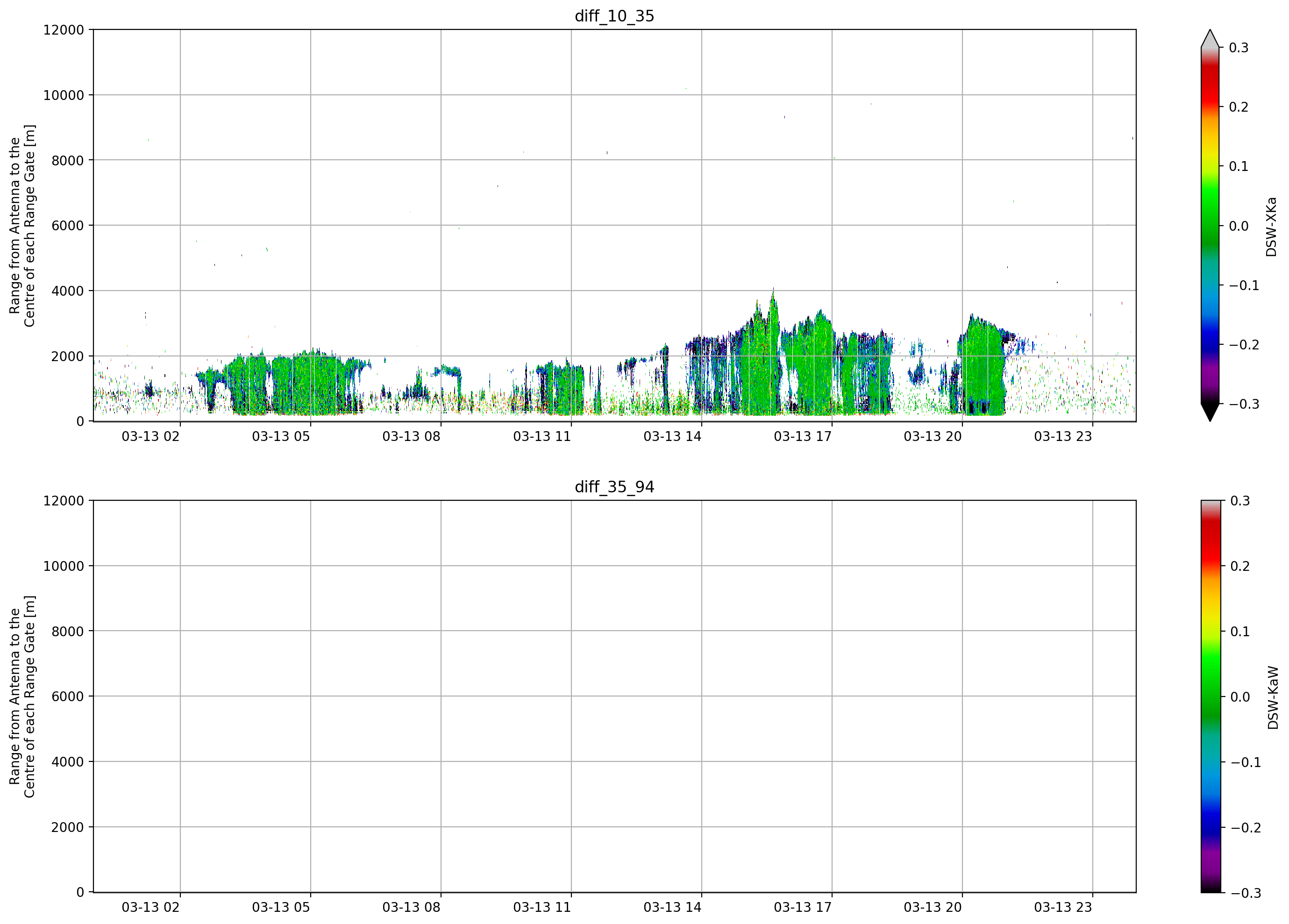Select "03-13 23" tick label under diff_10_35 plot

pos(1063,436)
